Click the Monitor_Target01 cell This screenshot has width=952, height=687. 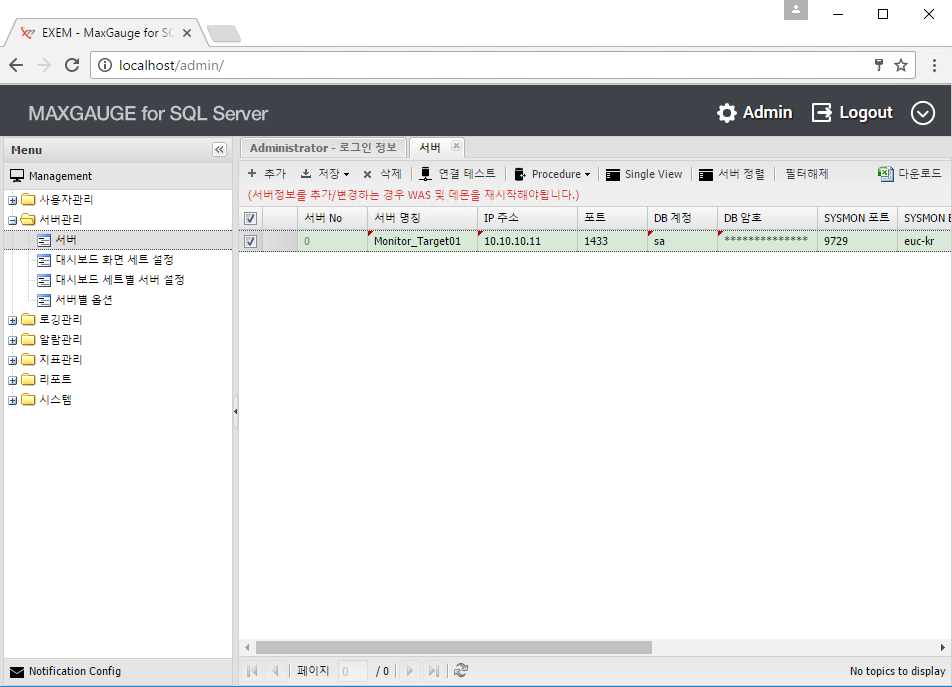click(x=422, y=242)
